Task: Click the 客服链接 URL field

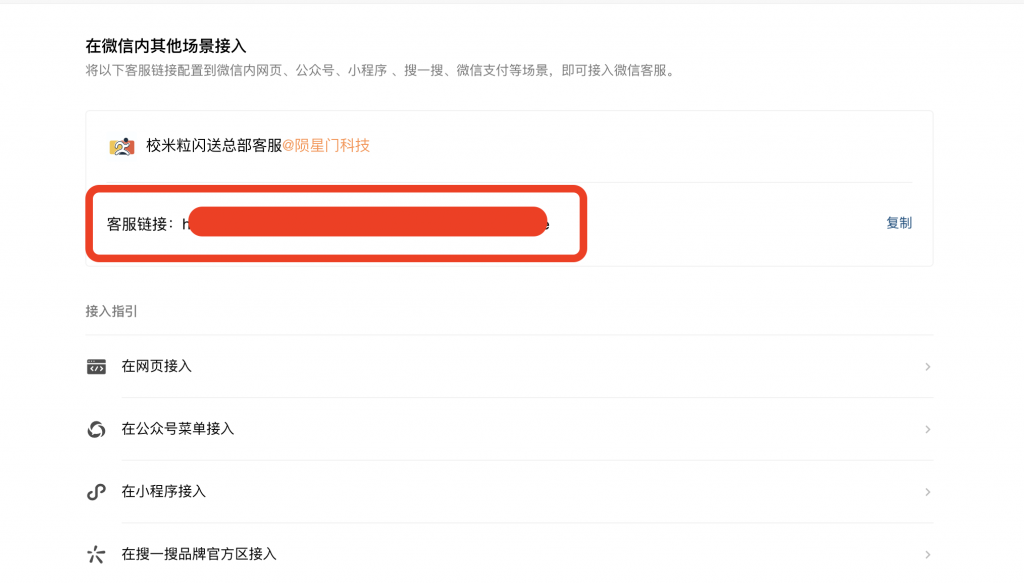Action: [366, 223]
